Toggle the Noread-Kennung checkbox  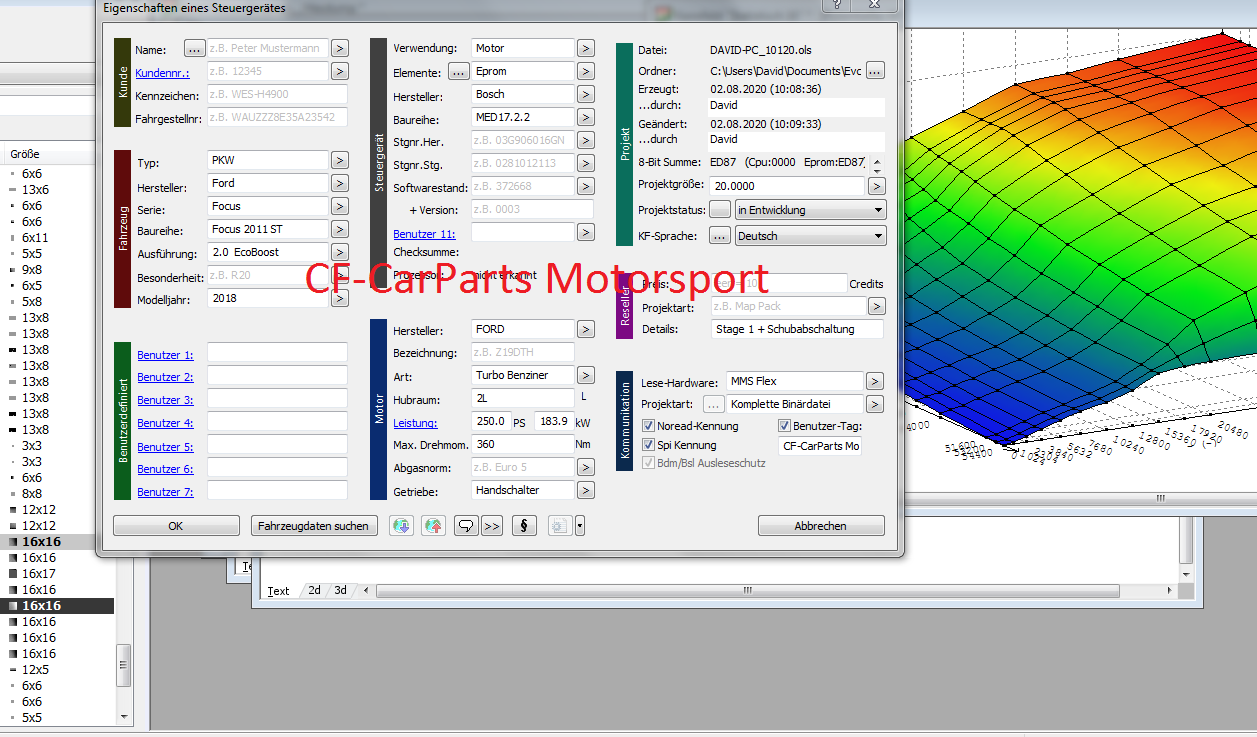click(x=649, y=426)
